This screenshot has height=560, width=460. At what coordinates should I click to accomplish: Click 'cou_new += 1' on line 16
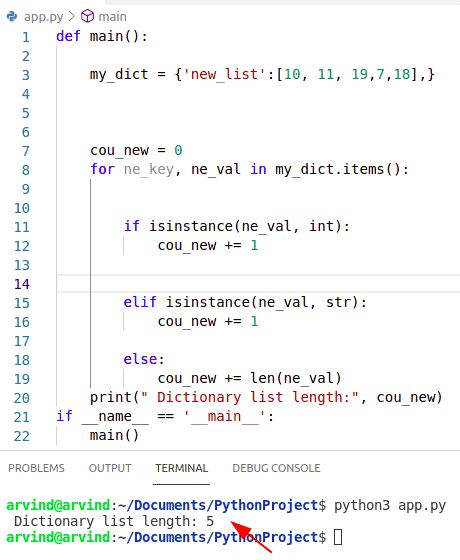point(208,321)
